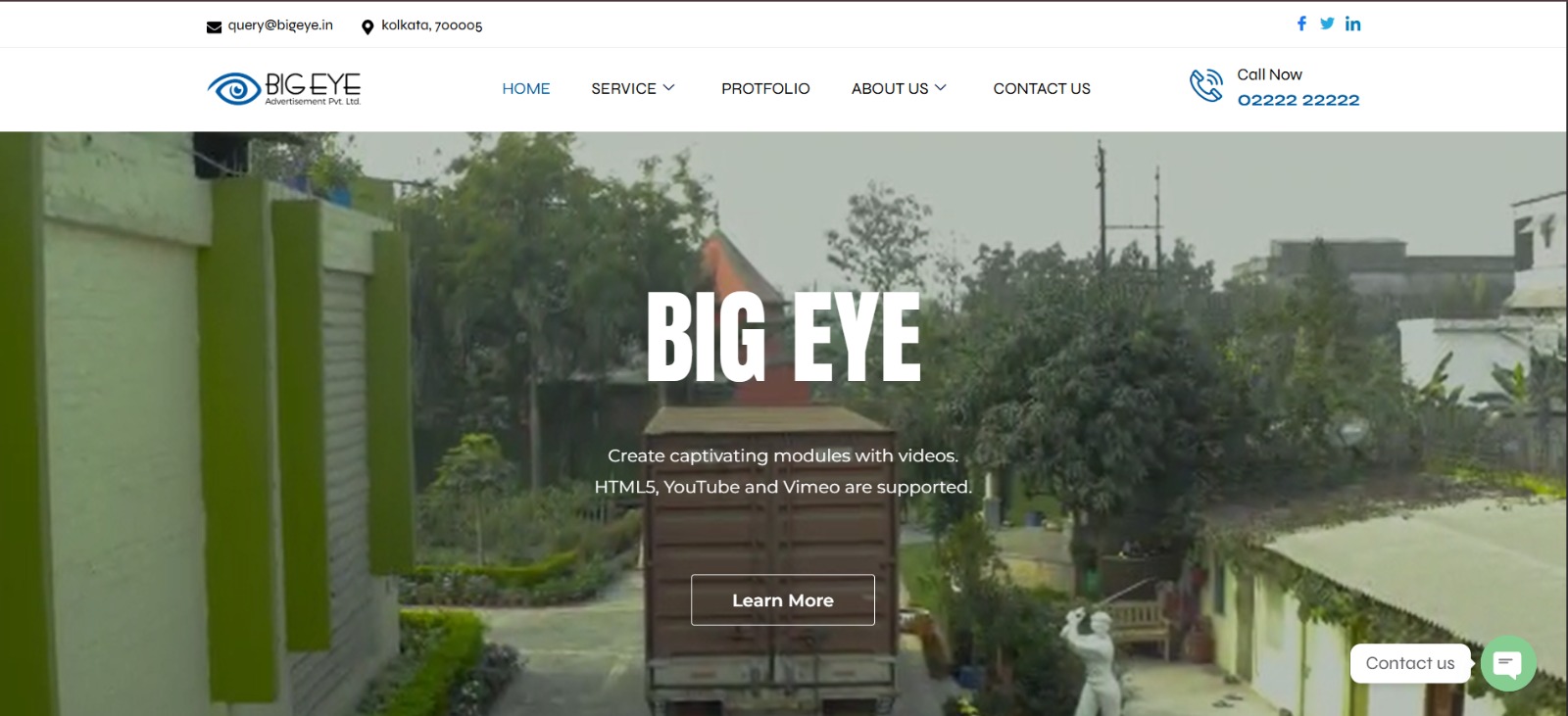Open the PROTFOLIO menu item

tap(765, 89)
